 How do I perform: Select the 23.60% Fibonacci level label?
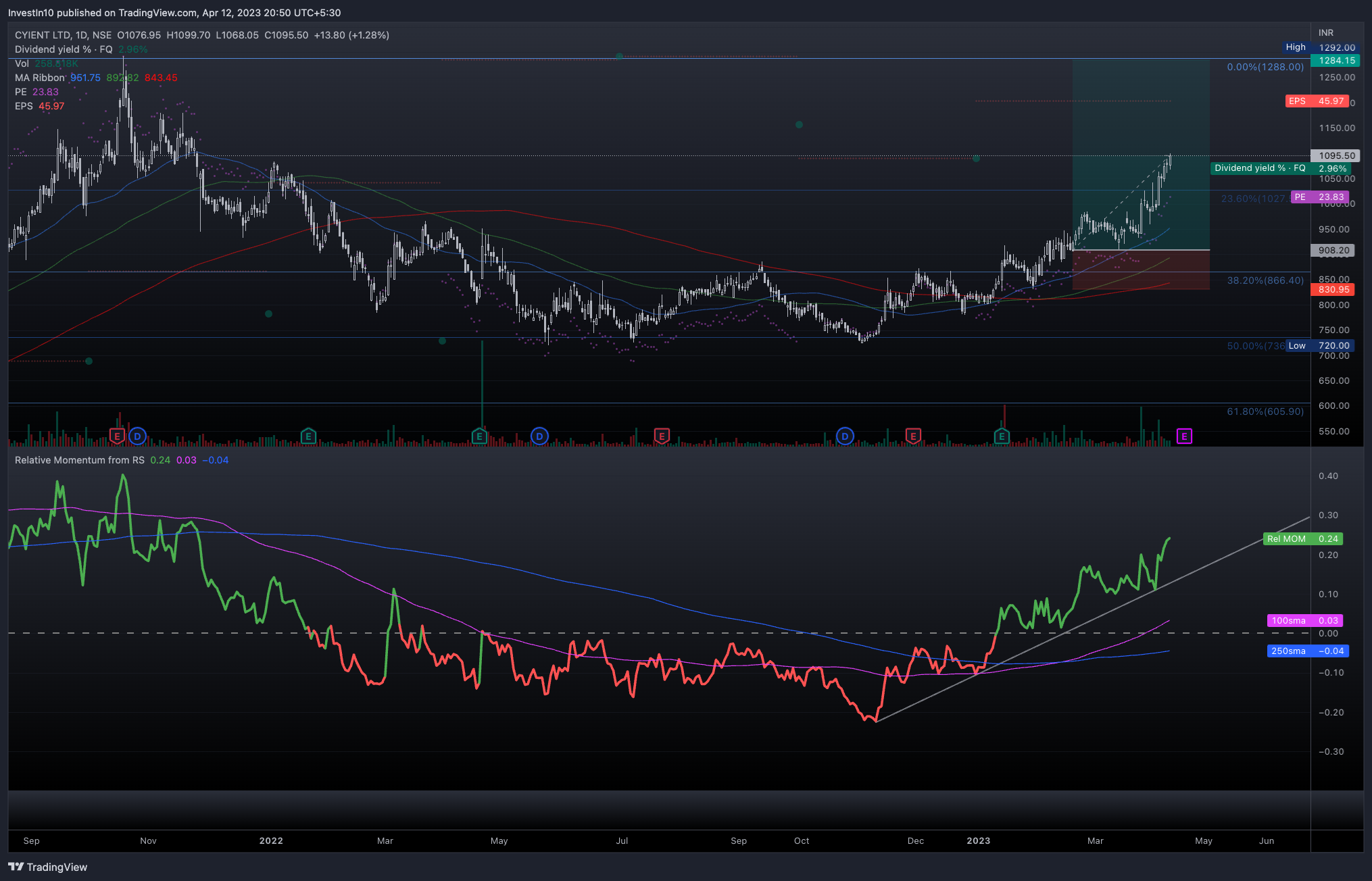tap(1255, 199)
